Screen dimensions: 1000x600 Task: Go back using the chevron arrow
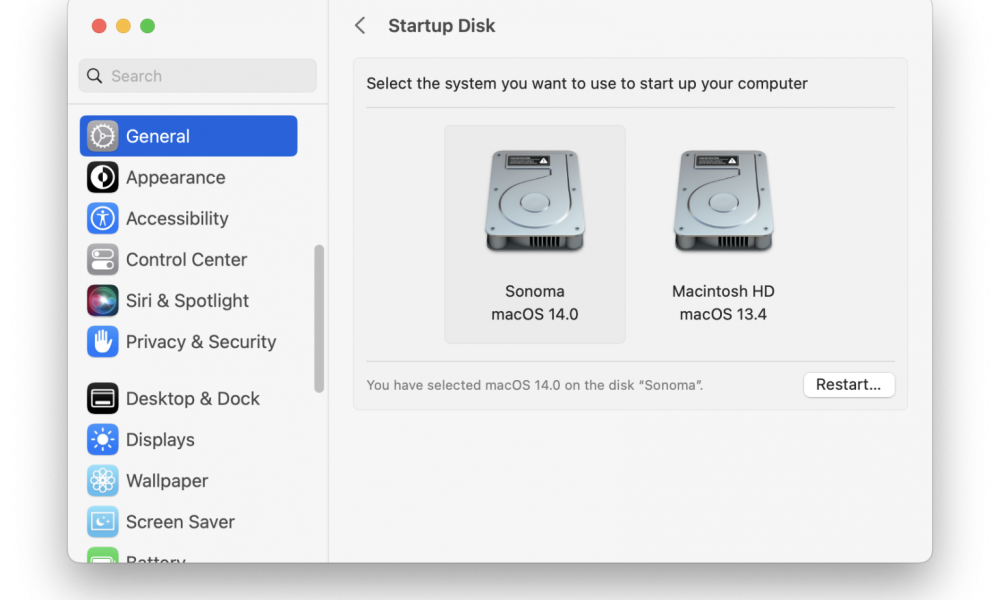point(360,26)
